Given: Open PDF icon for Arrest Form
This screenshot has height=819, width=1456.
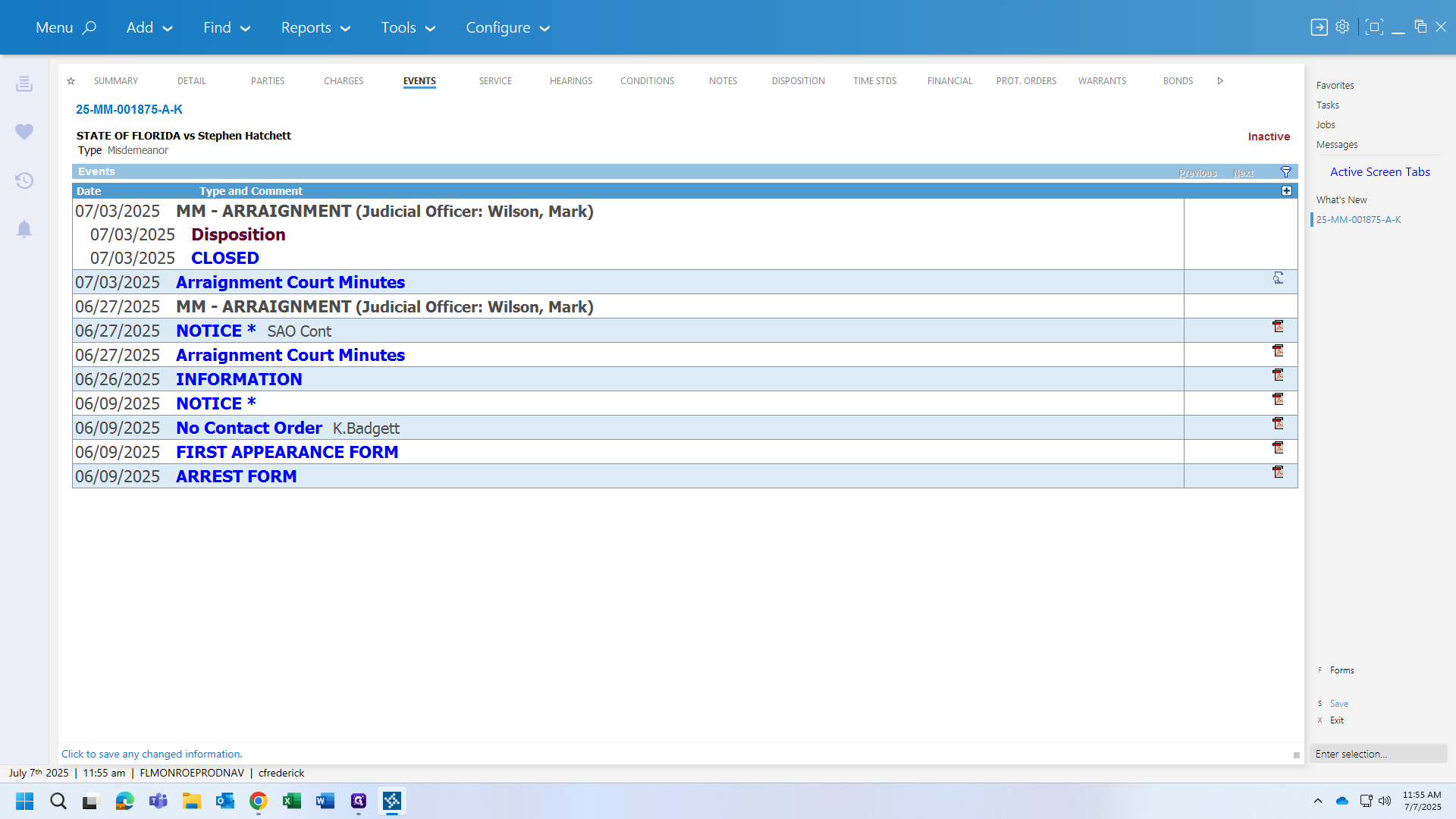Looking at the screenshot, I should pyautogui.click(x=1278, y=472).
